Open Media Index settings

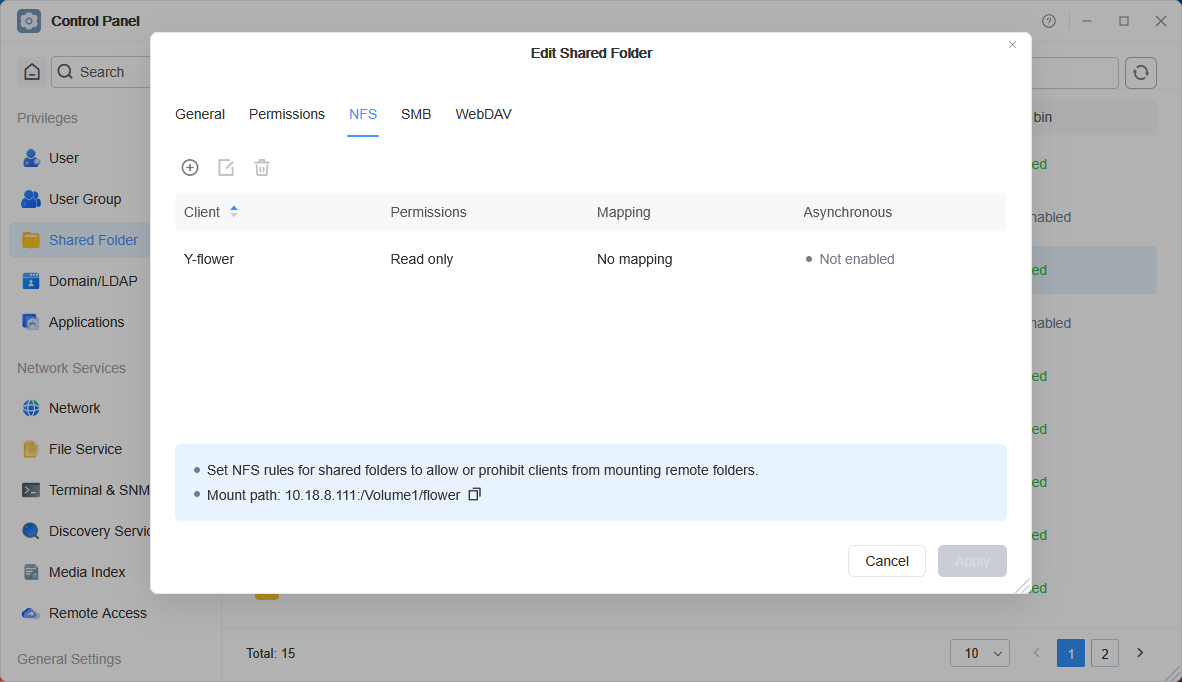click(85, 572)
